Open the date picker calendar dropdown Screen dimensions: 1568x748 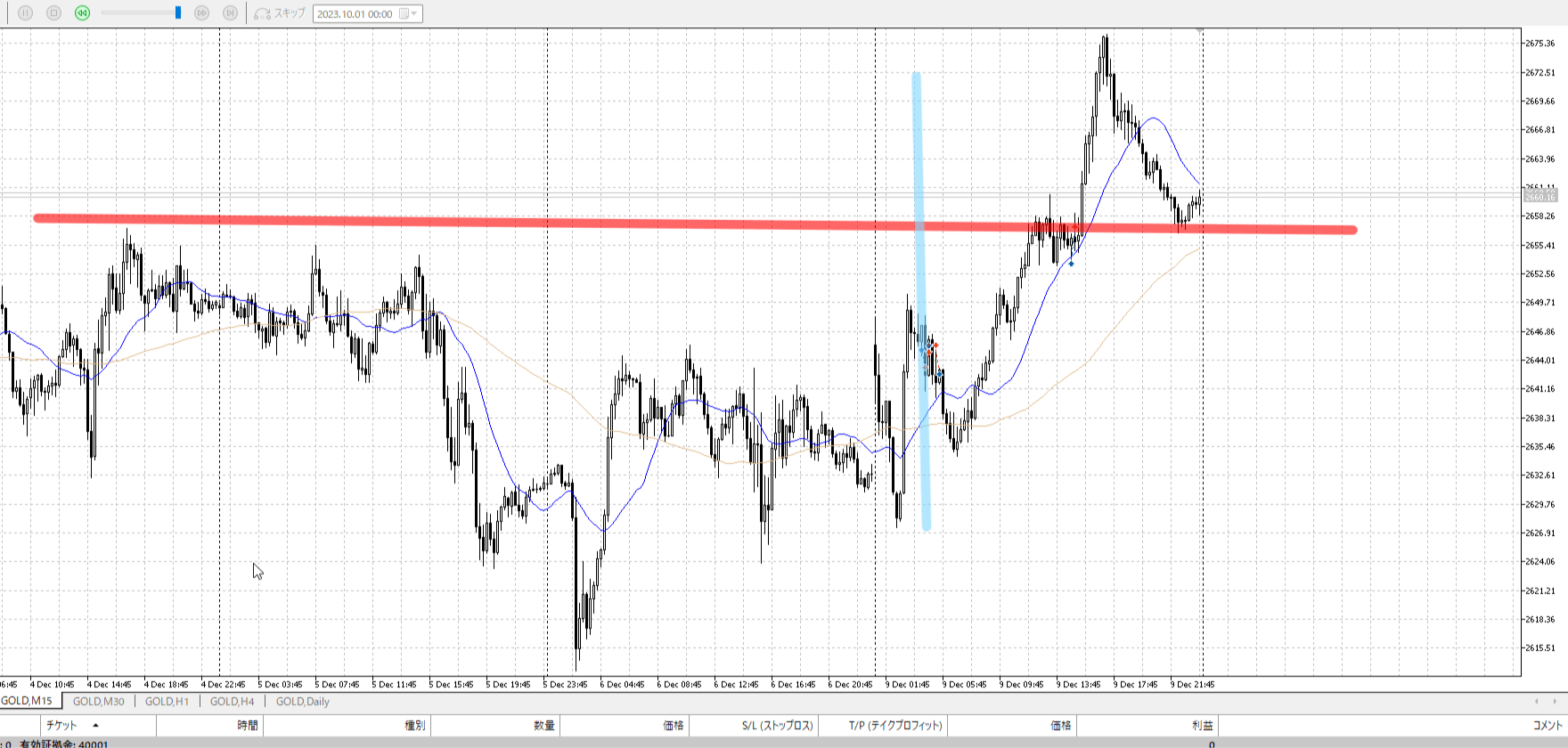click(x=408, y=14)
